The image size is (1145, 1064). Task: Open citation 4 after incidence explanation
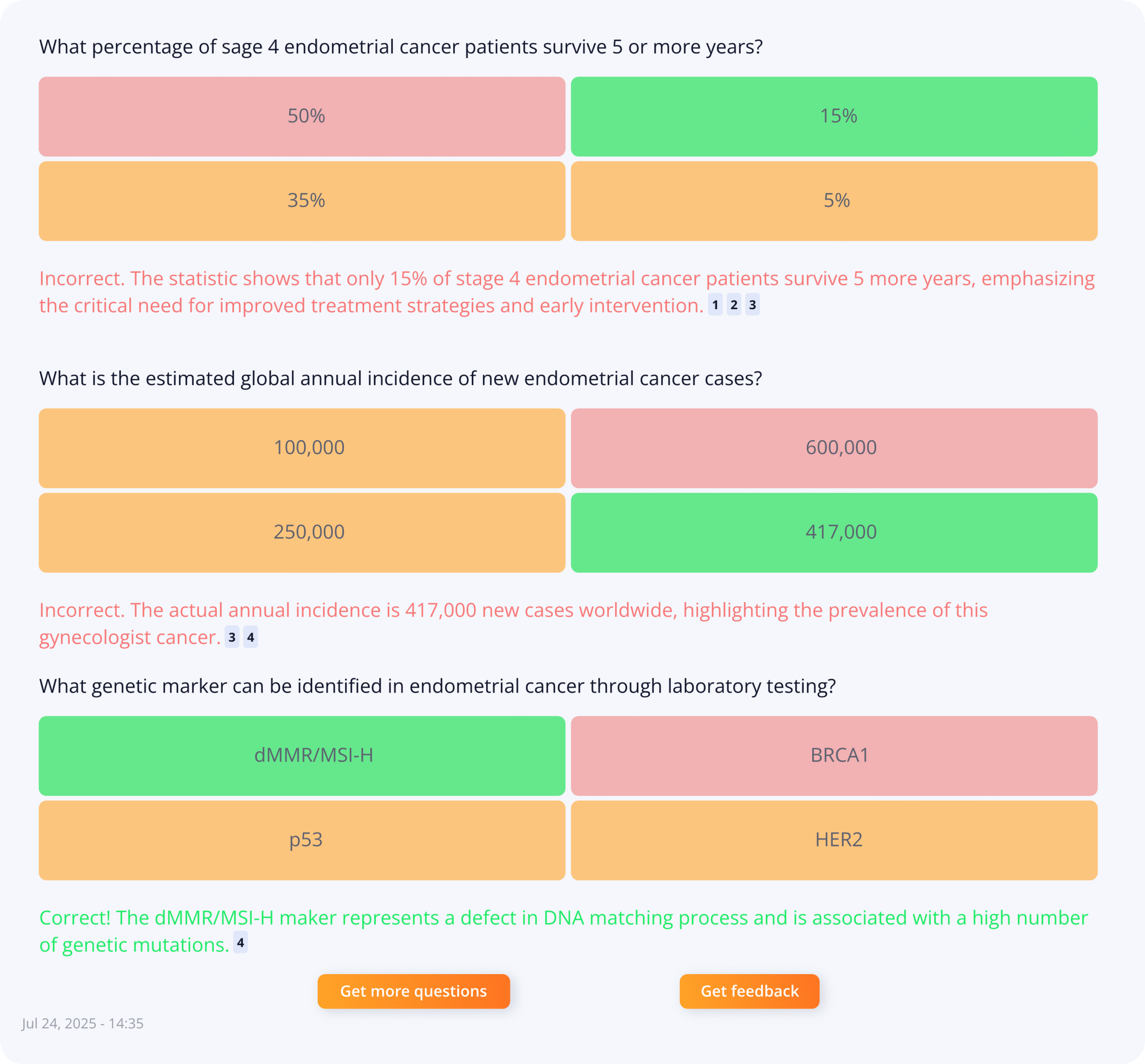click(x=250, y=637)
